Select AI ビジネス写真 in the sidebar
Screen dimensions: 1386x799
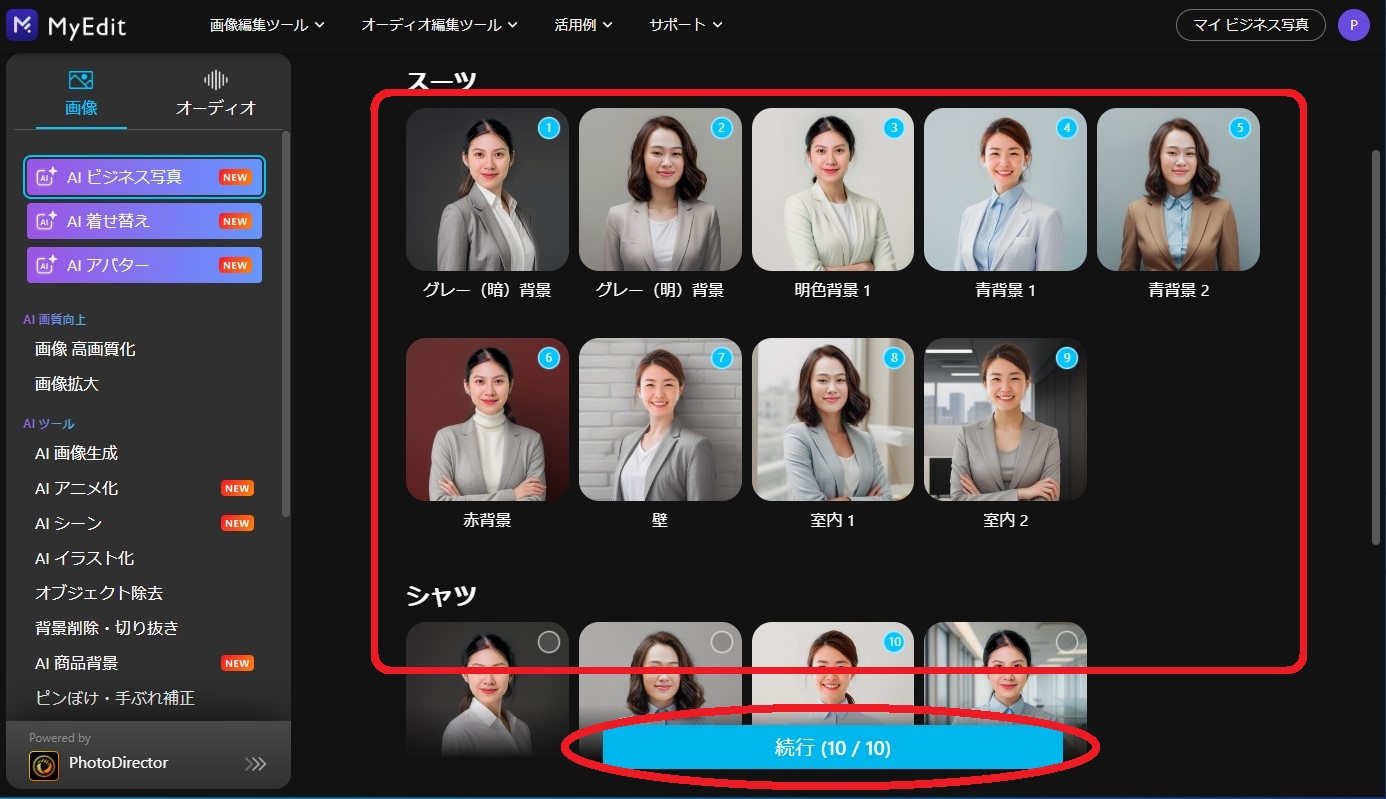coord(145,177)
